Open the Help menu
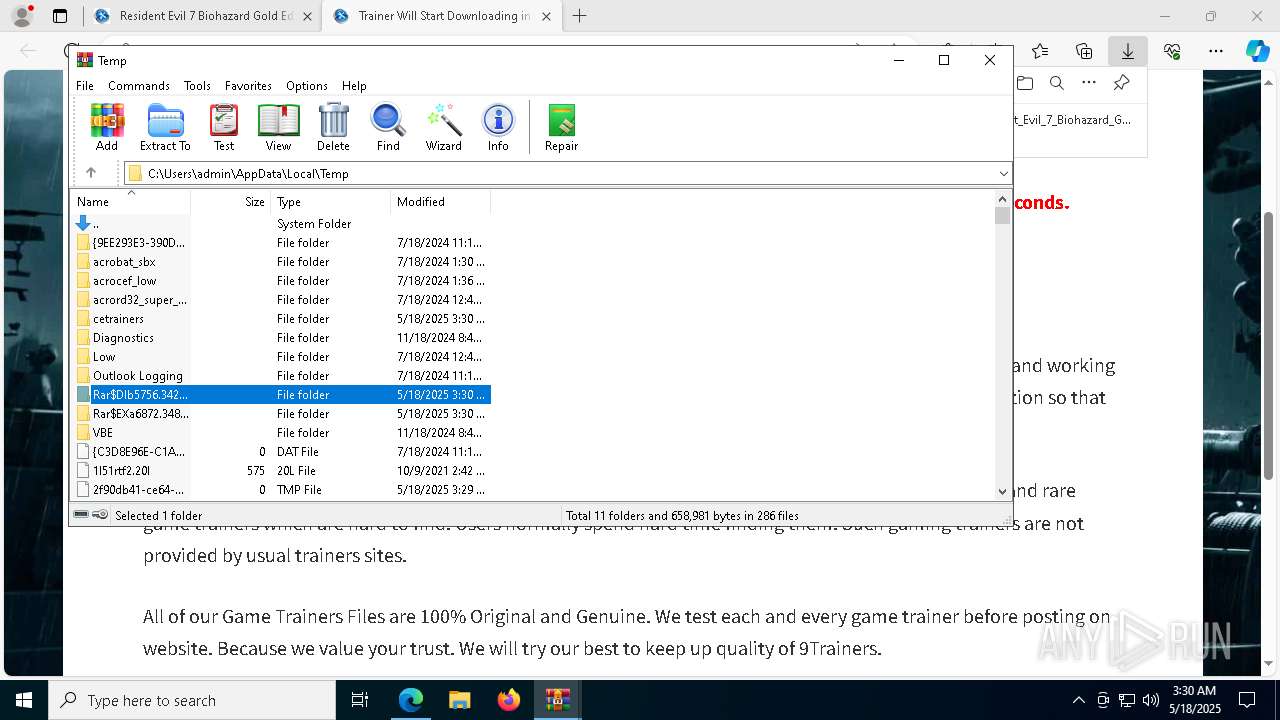Image resolution: width=1280 pixels, height=720 pixels. point(354,86)
